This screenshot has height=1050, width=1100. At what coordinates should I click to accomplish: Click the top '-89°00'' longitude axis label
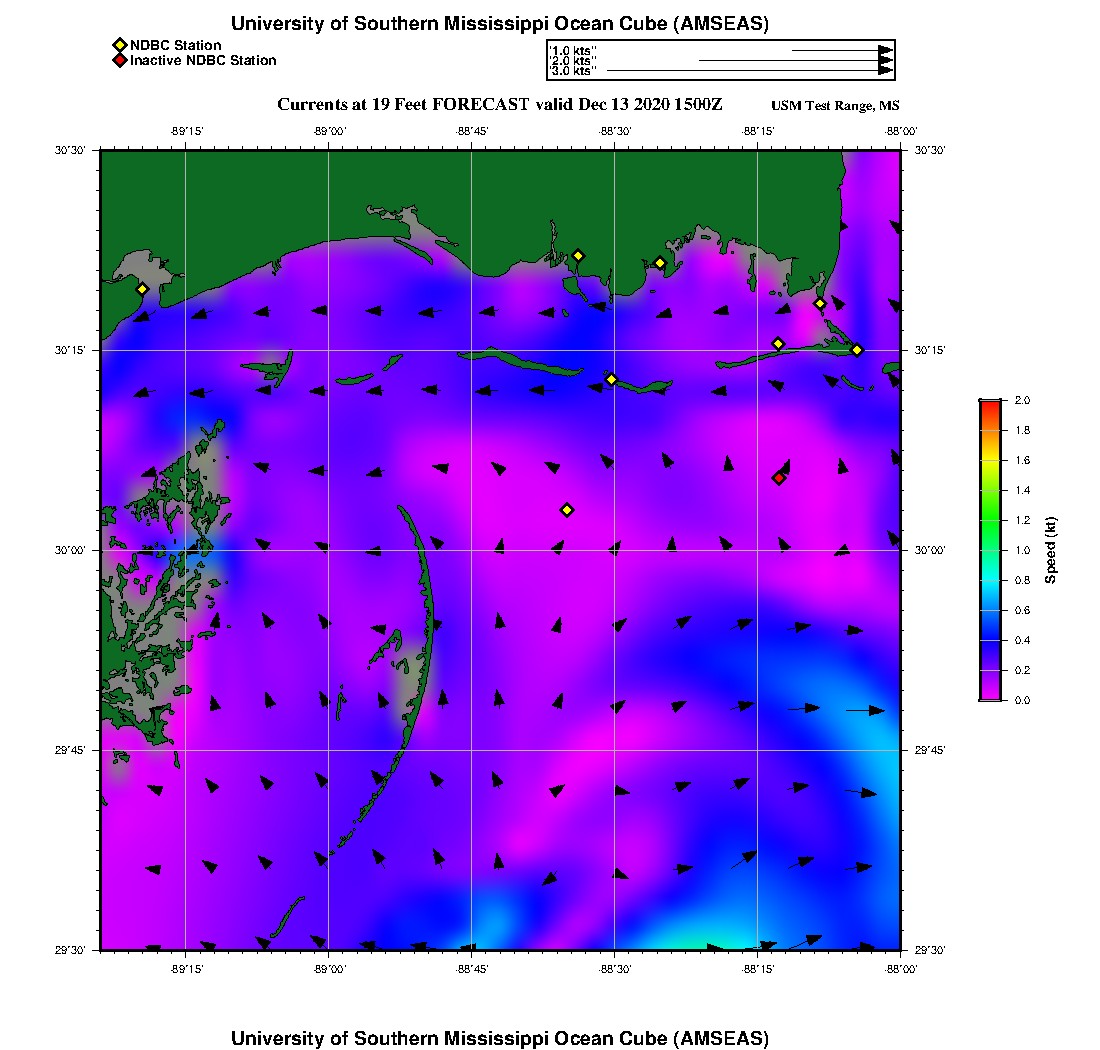(x=329, y=131)
